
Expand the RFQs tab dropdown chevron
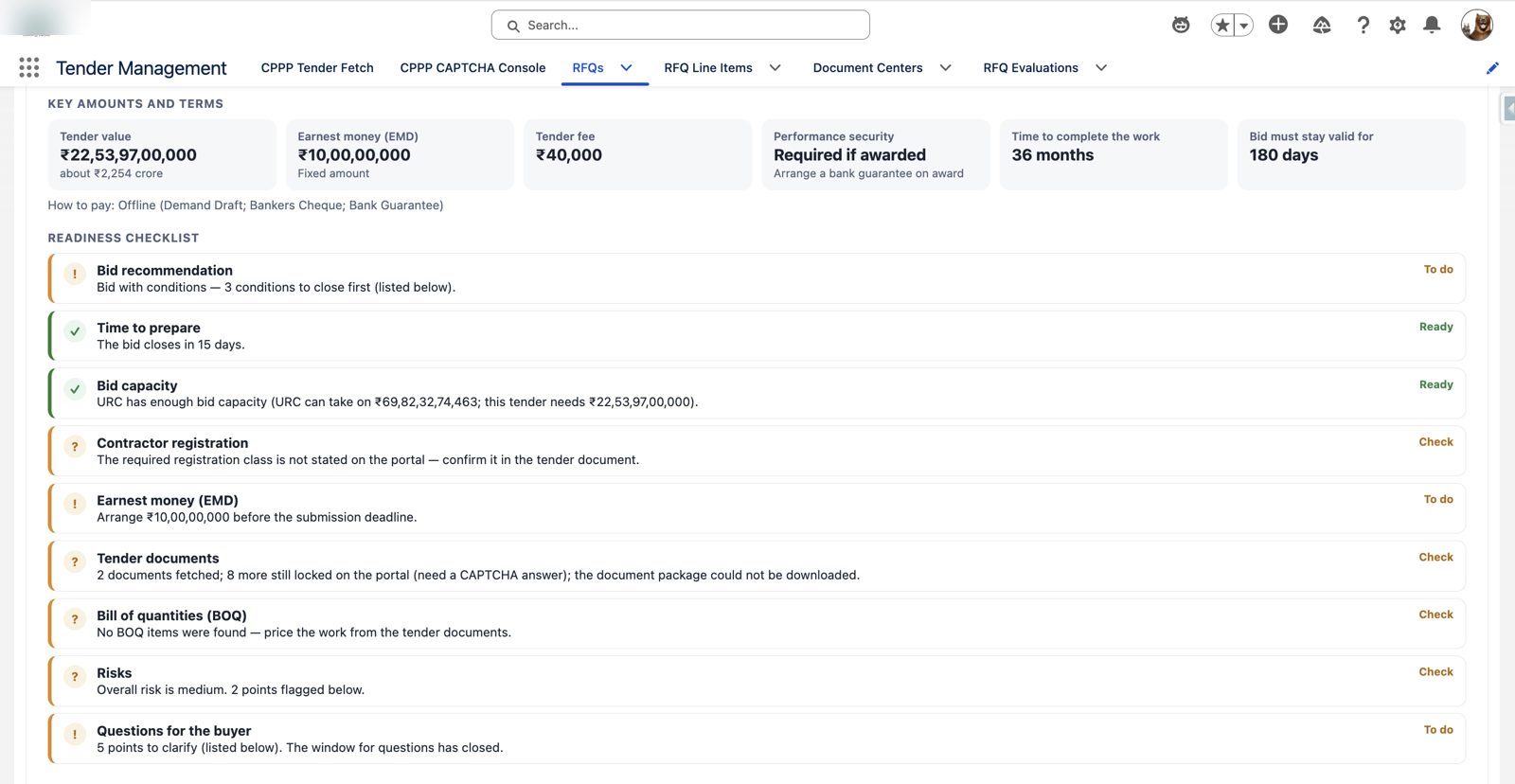(x=626, y=67)
